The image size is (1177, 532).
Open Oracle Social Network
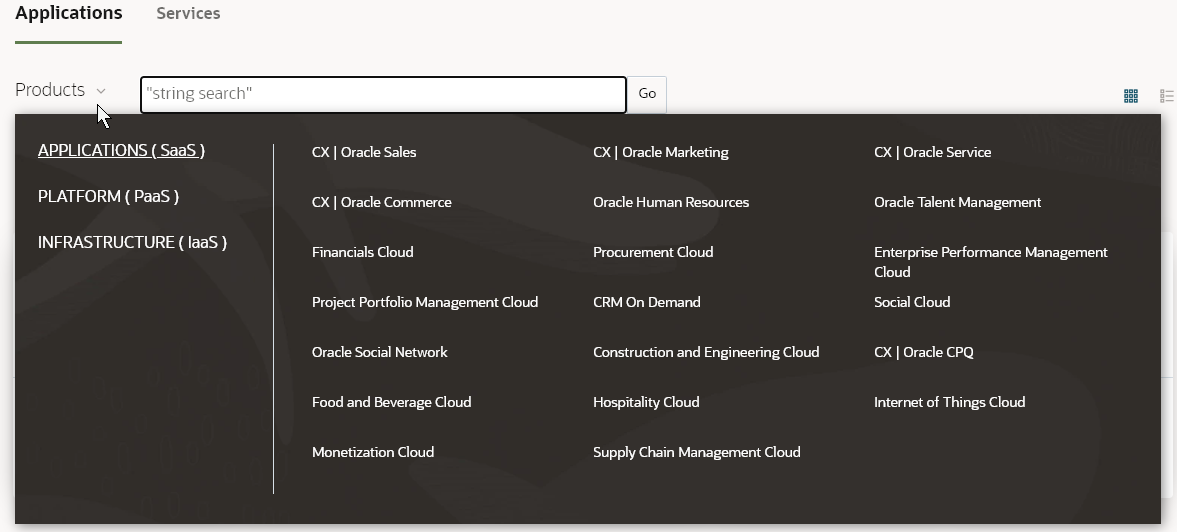(379, 353)
